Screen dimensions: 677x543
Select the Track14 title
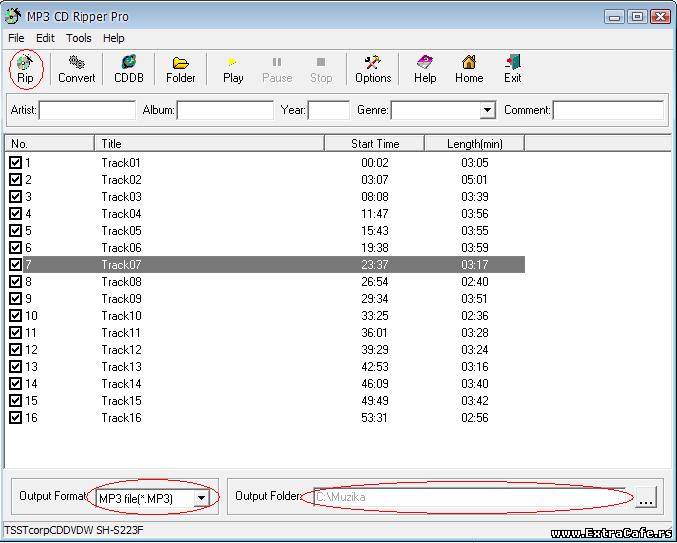click(x=121, y=384)
